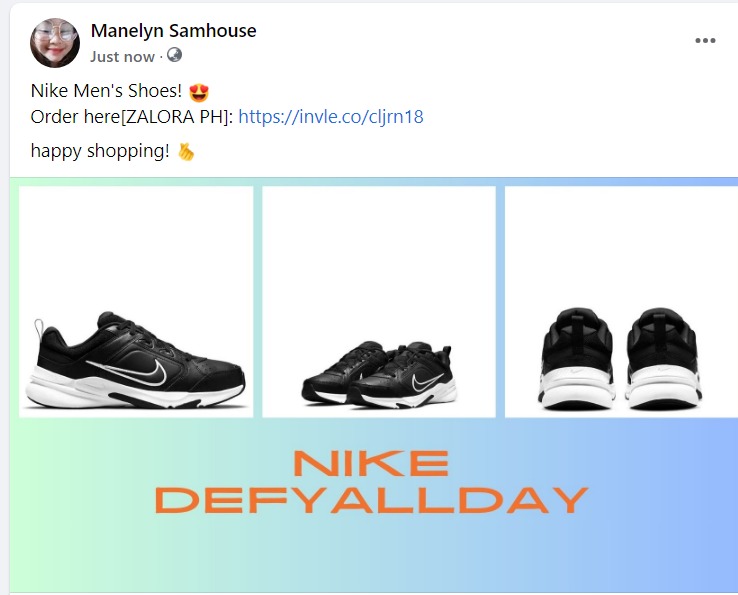Viewport: 738px width, 595px height.
Task: Open the post options three-dot menu
Action: coord(705,40)
